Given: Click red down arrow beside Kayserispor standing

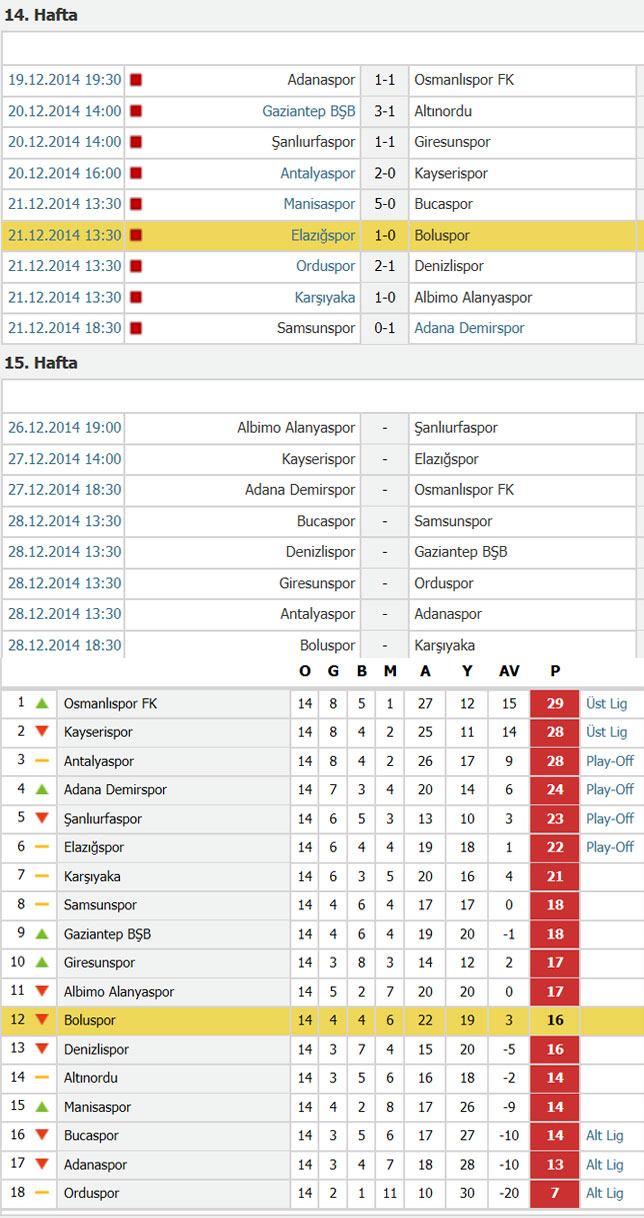Looking at the screenshot, I should tap(41, 732).
